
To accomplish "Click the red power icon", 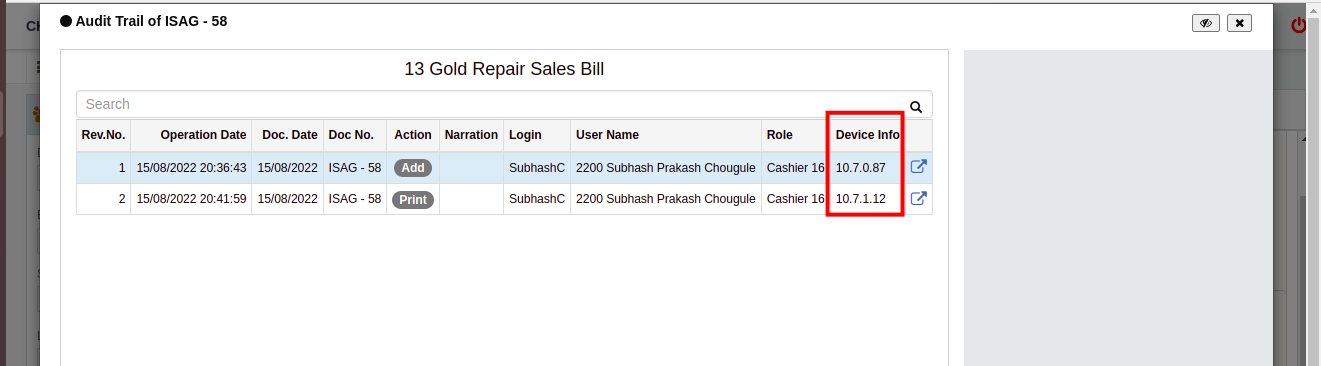I will pos(1299,25).
